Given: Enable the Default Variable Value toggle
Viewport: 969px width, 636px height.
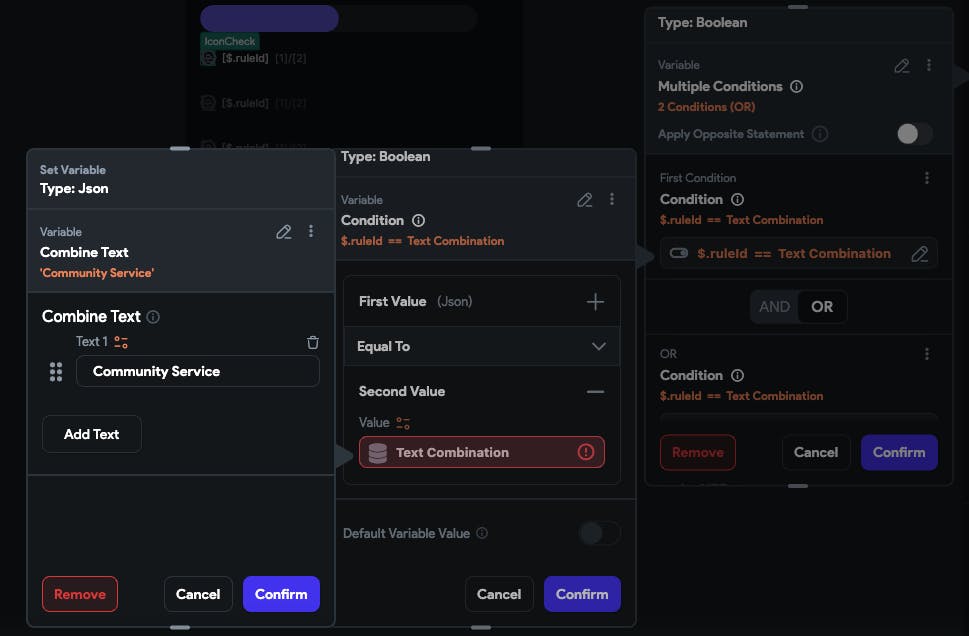Looking at the screenshot, I should (599, 533).
